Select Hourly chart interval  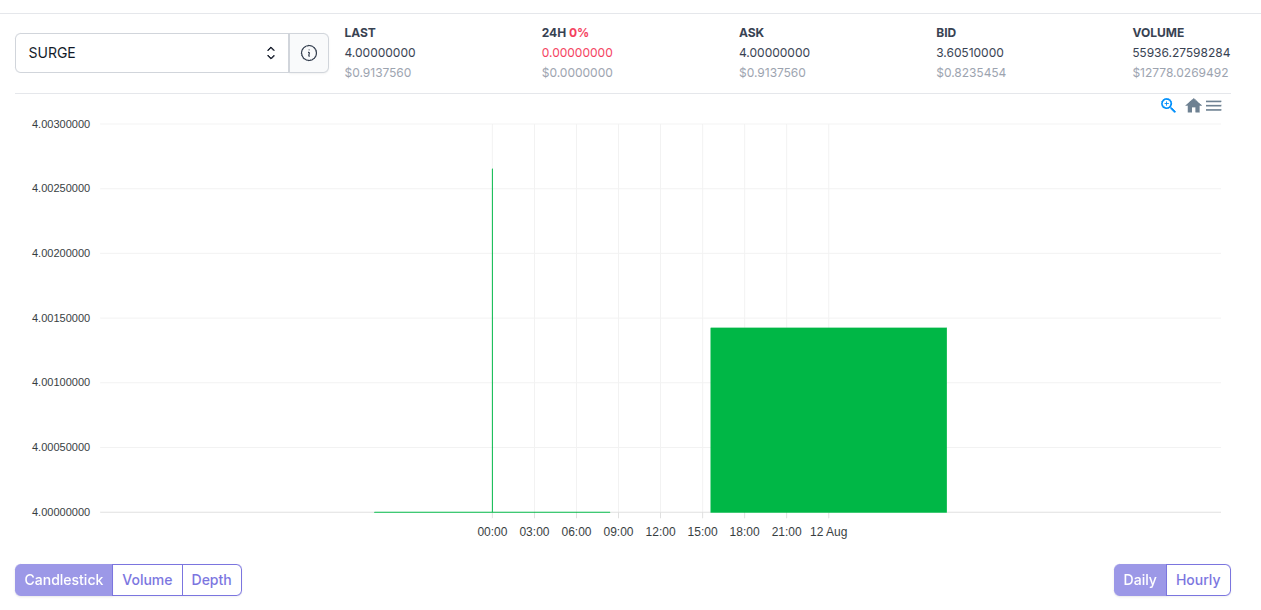click(x=1198, y=580)
